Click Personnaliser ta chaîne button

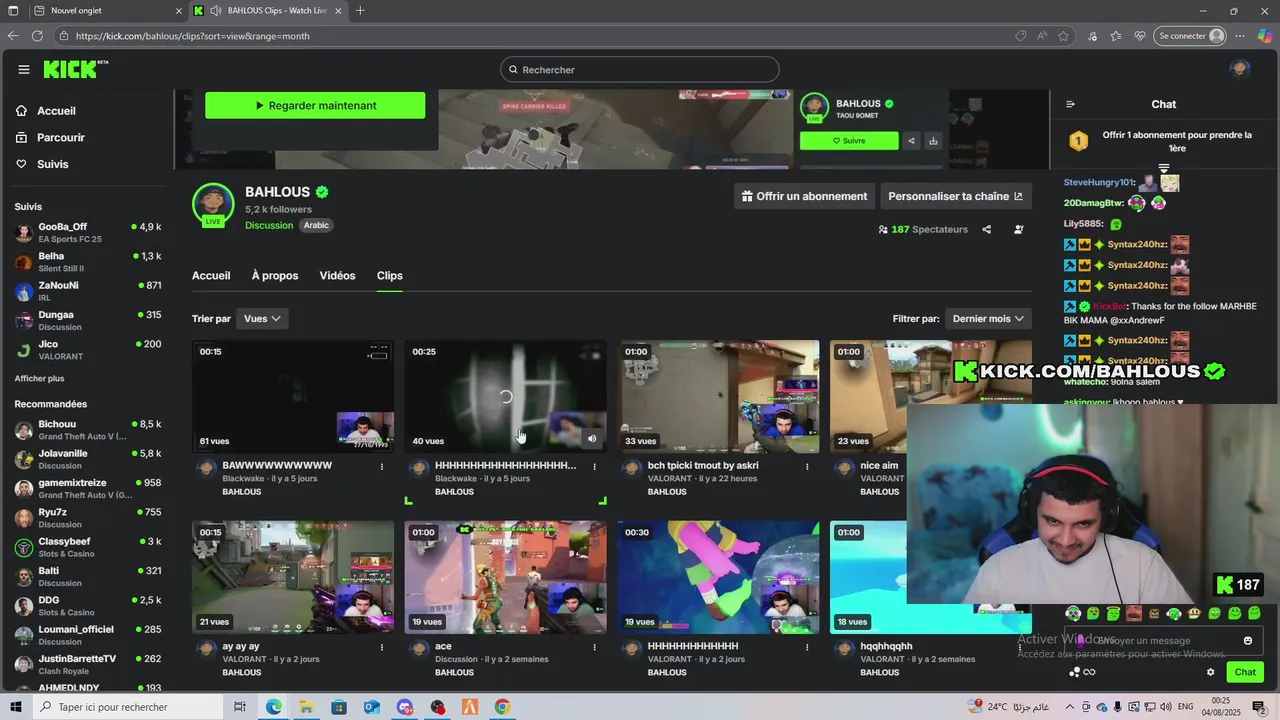(x=956, y=196)
